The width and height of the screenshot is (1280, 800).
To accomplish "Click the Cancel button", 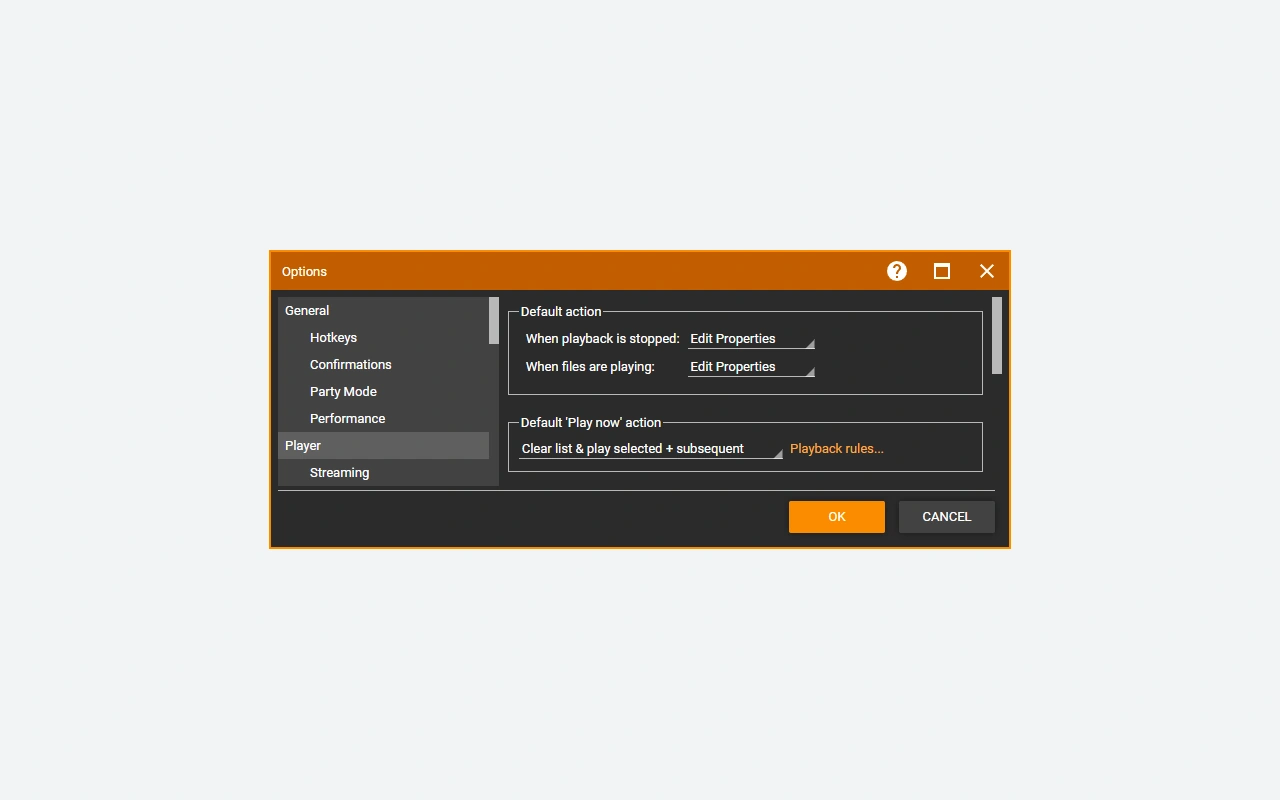I will 947,517.
